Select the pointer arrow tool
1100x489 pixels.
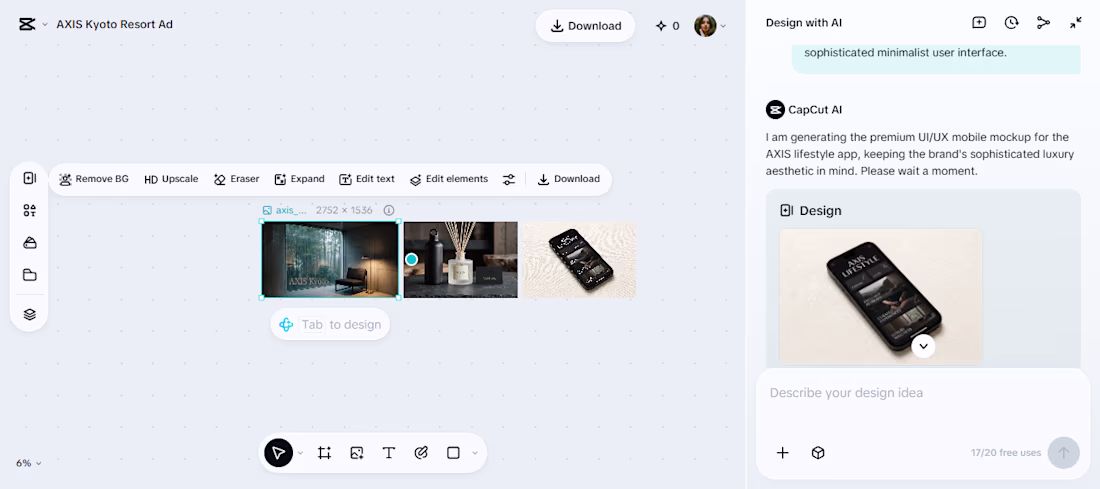pyautogui.click(x=279, y=453)
